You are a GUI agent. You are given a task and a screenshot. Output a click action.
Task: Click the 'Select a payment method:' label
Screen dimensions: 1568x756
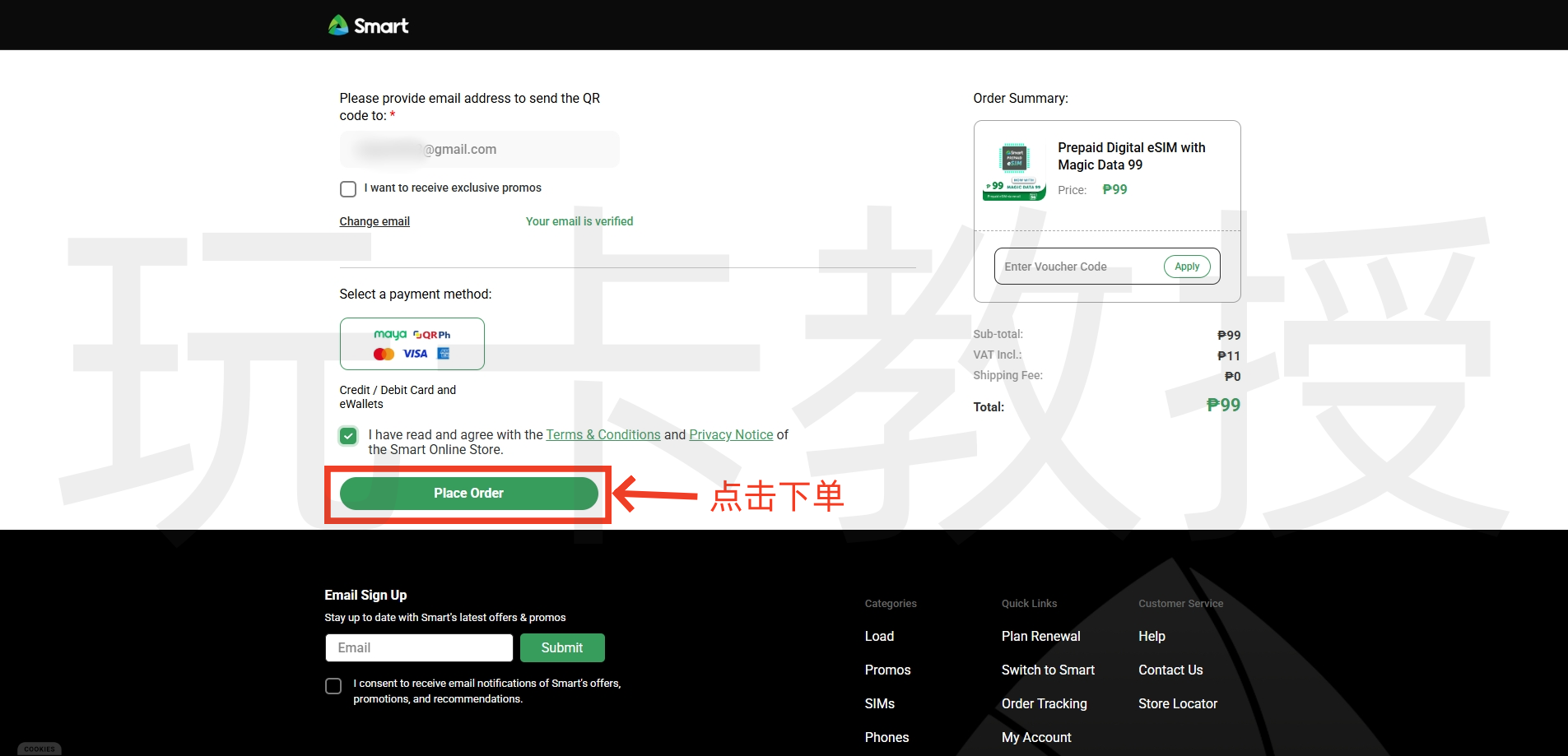click(x=416, y=294)
